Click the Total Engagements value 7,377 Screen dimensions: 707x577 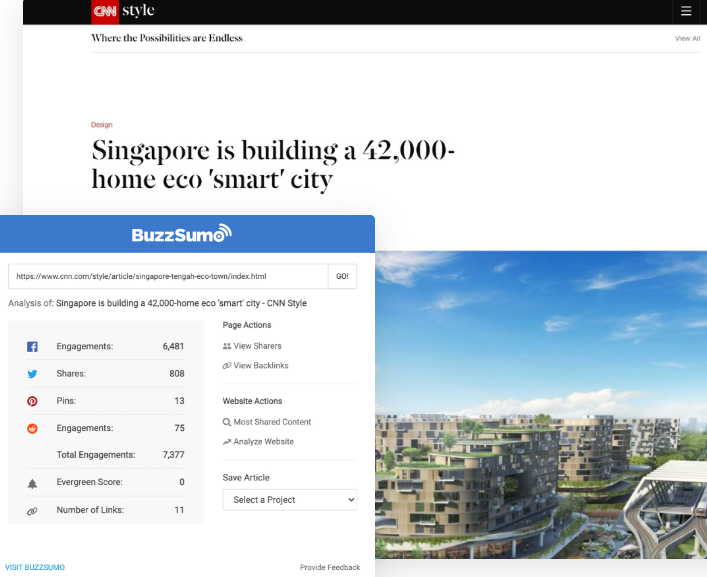pos(174,454)
